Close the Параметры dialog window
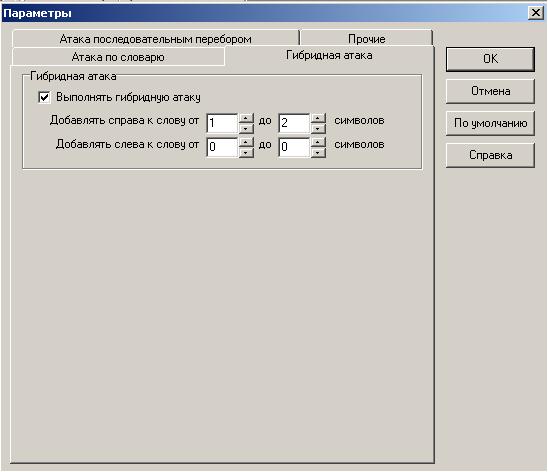Screen dimensions: 548x472 coord(535,13)
